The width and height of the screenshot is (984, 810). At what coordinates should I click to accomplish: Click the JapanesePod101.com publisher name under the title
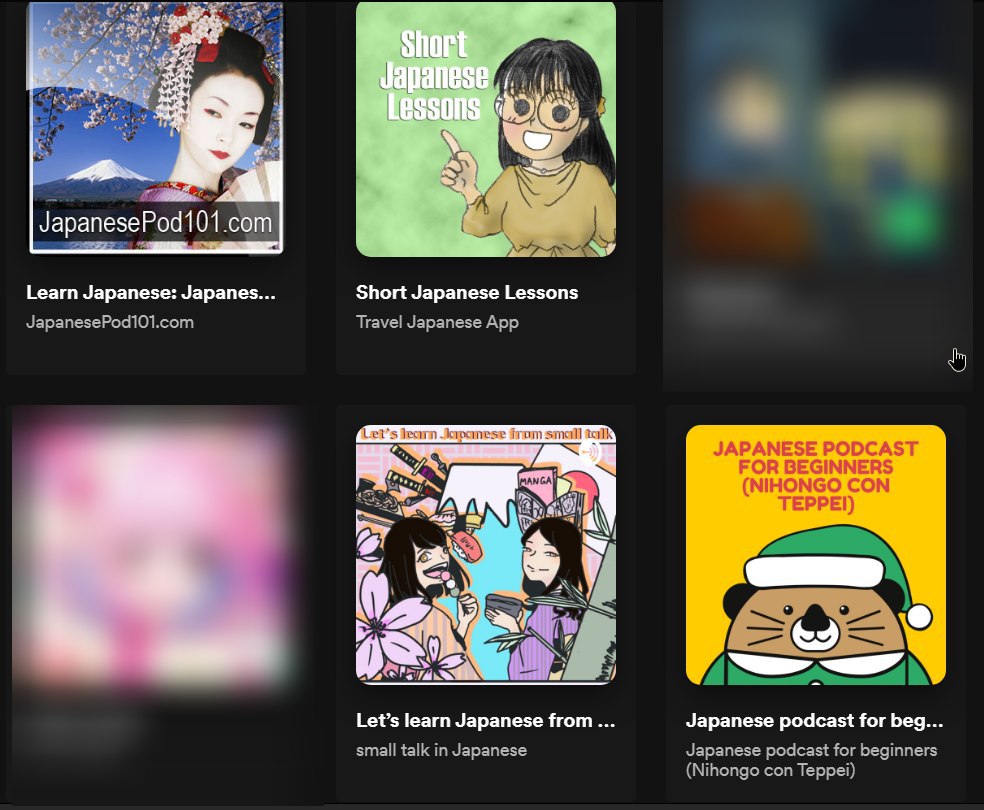click(110, 322)
